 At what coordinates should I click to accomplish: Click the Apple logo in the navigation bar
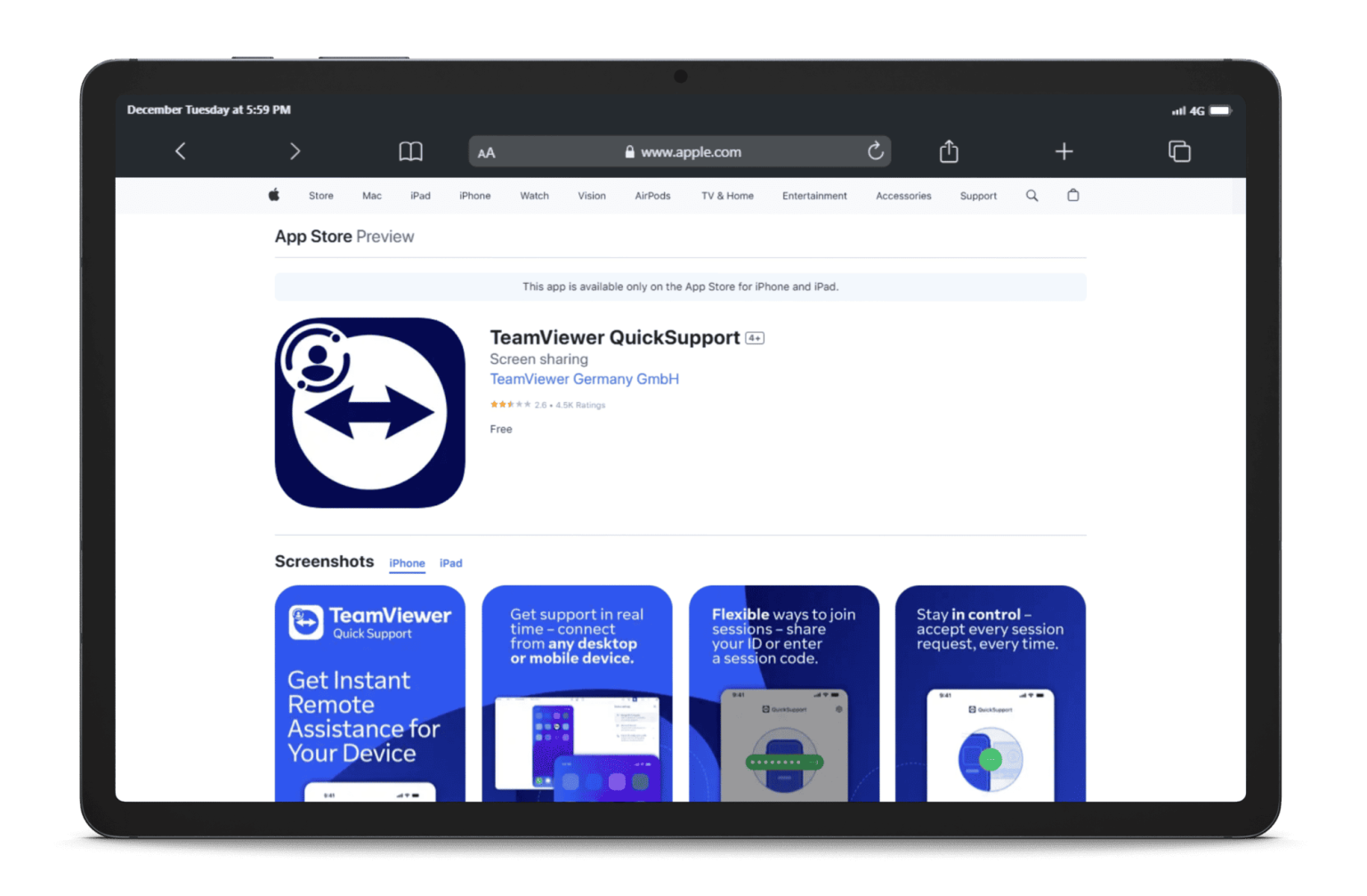pyautogui.click(x=274, y=195)
